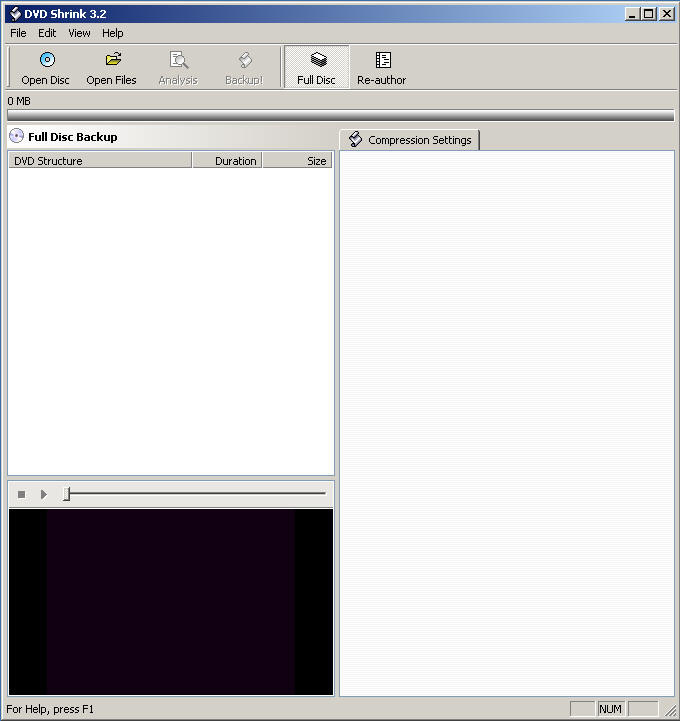
Task: Select Full Disc mode
Action: tap(316, 67)
